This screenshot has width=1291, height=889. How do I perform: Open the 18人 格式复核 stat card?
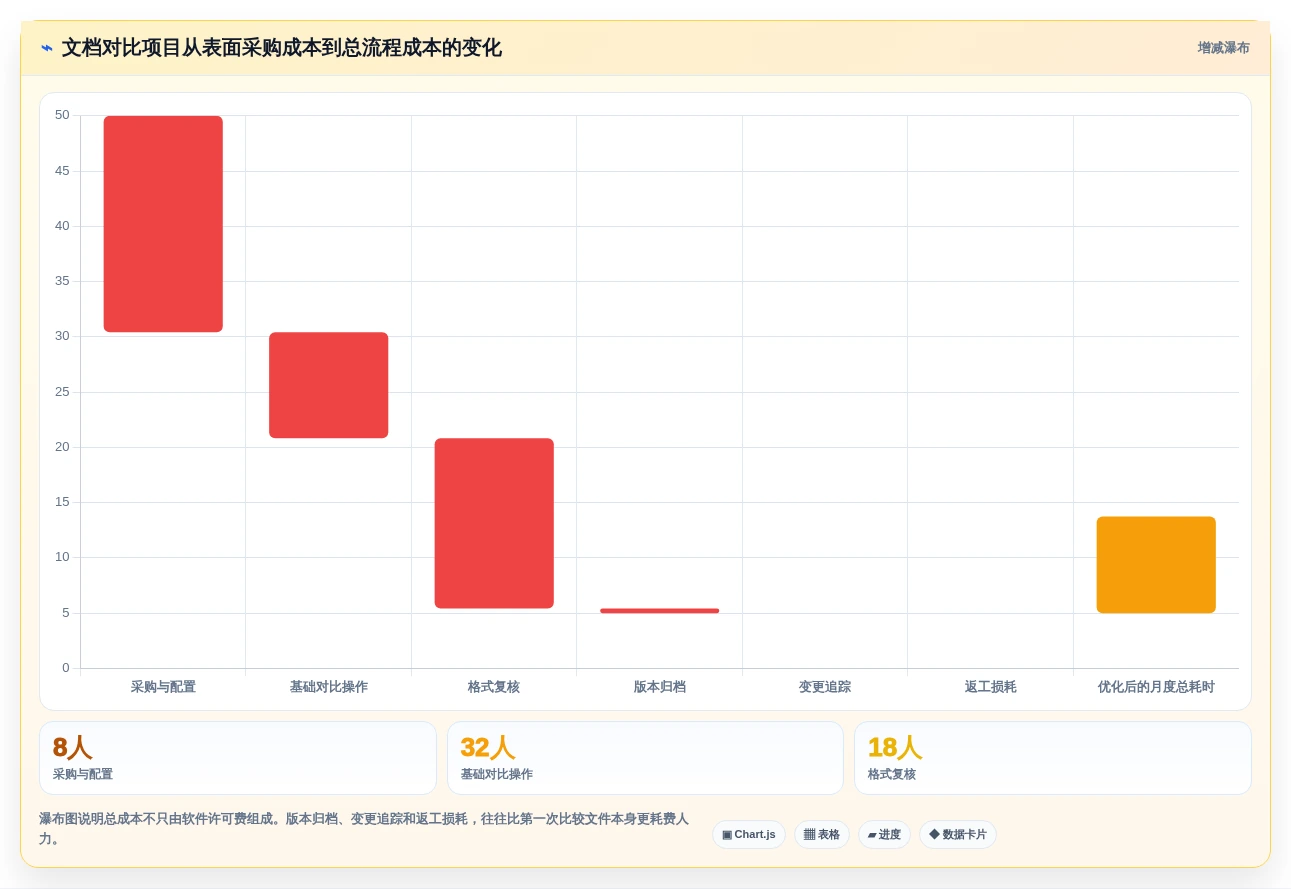[1052, 758]
